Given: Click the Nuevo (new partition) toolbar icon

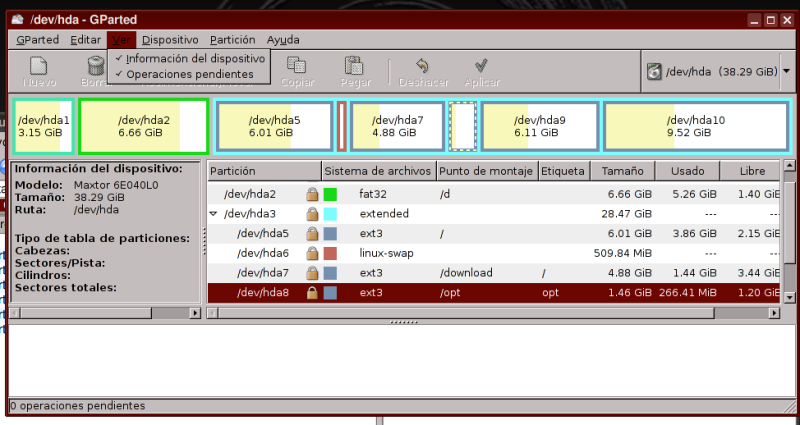Looking at the screenshot, I should (39, 67).
